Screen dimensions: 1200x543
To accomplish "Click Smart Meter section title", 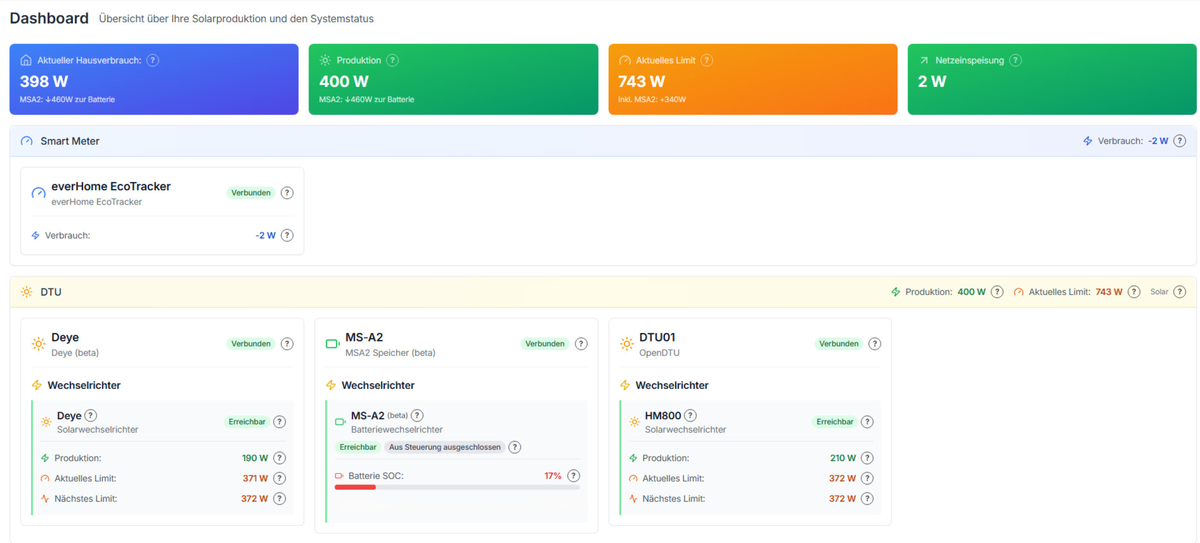I will coord(70,141).
